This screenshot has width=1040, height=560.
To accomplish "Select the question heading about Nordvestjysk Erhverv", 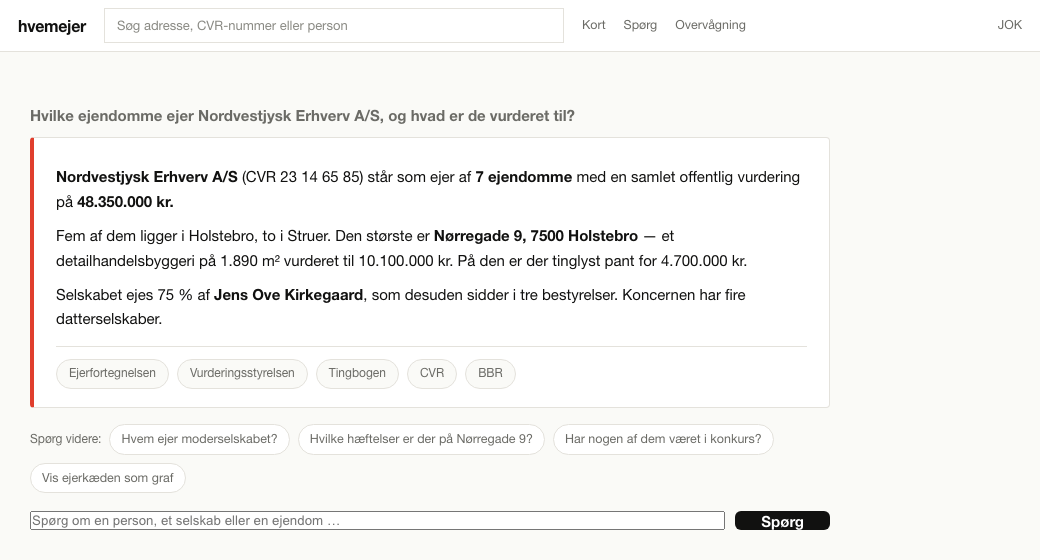I will pyautogui.click(x=302, y=116).
